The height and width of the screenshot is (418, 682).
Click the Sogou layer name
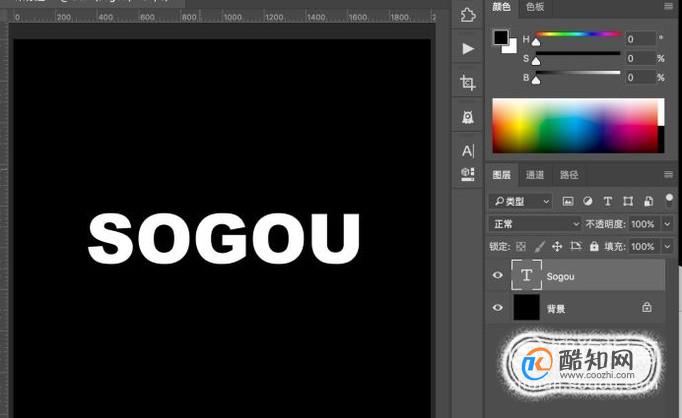(x=560, y=277)
